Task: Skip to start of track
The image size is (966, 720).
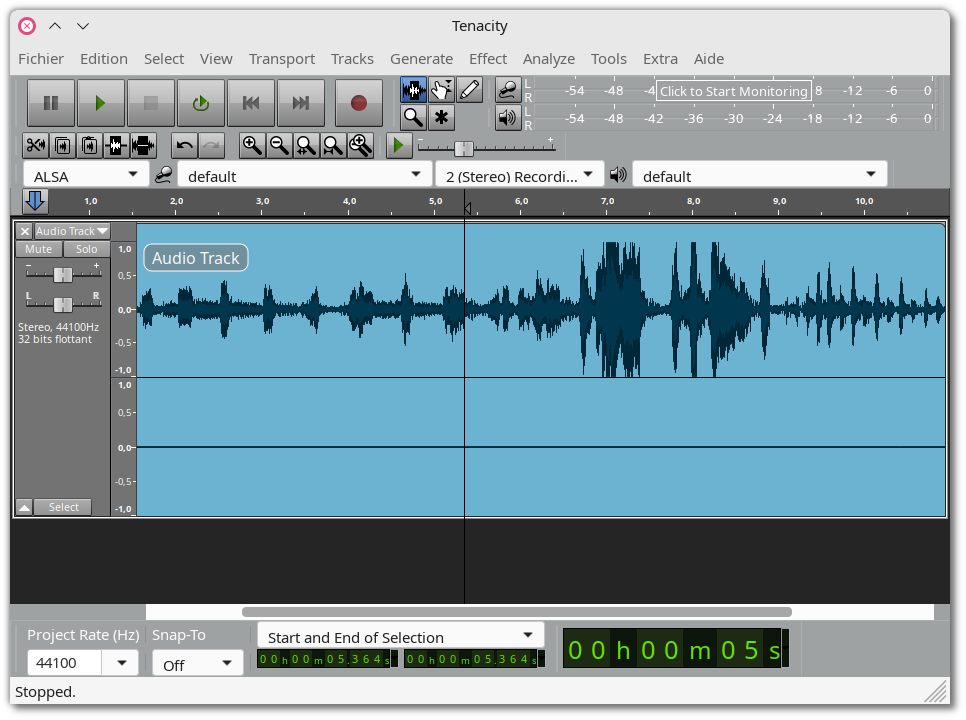Action: coord(252,103)
